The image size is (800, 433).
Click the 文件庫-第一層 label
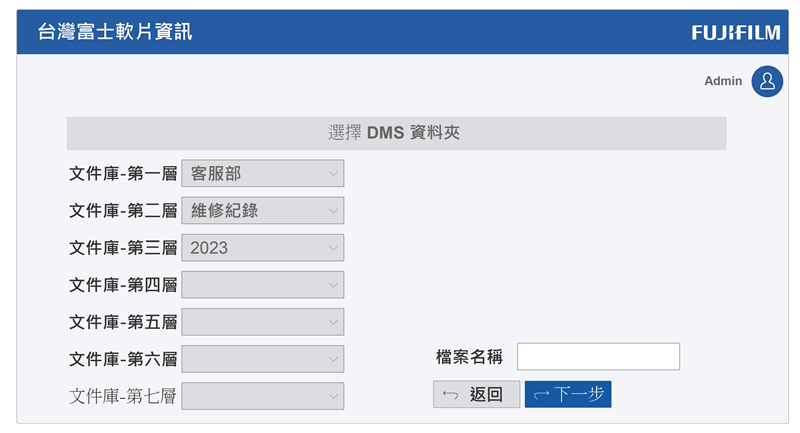123,174
